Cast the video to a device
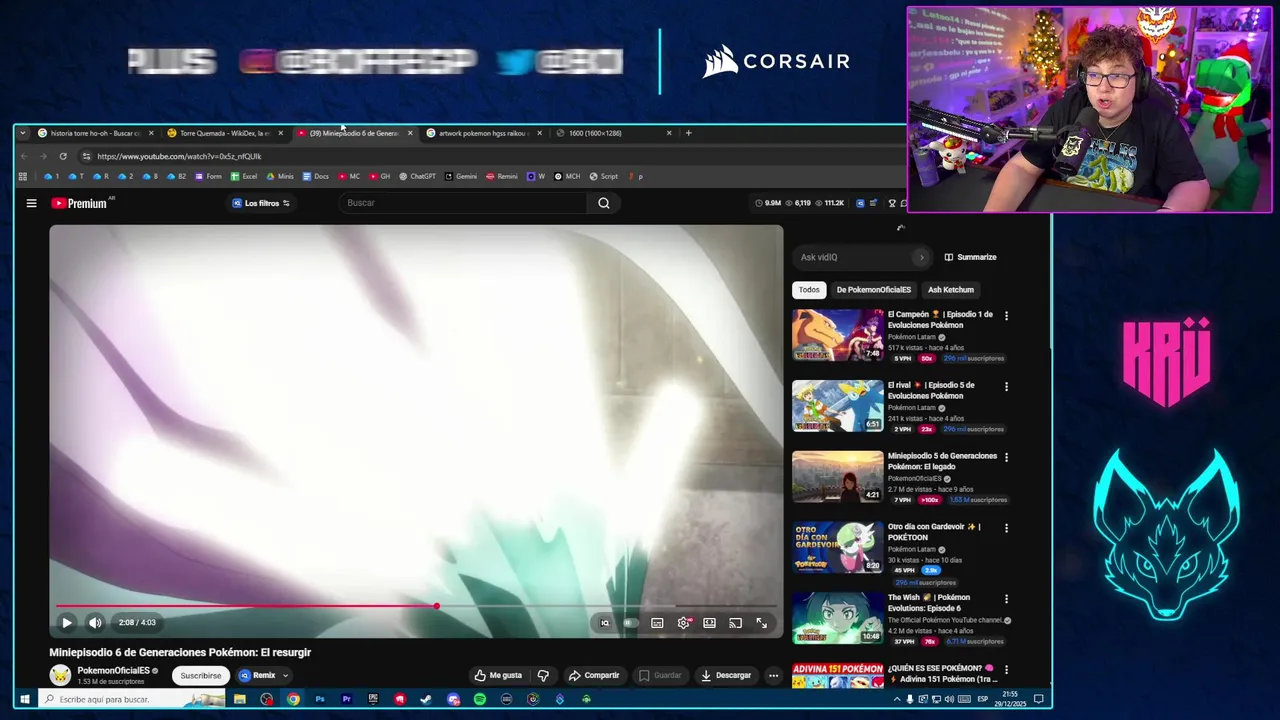Image resolution: width=1280 pixels, height=720 pixels. [x=735, y=622]
